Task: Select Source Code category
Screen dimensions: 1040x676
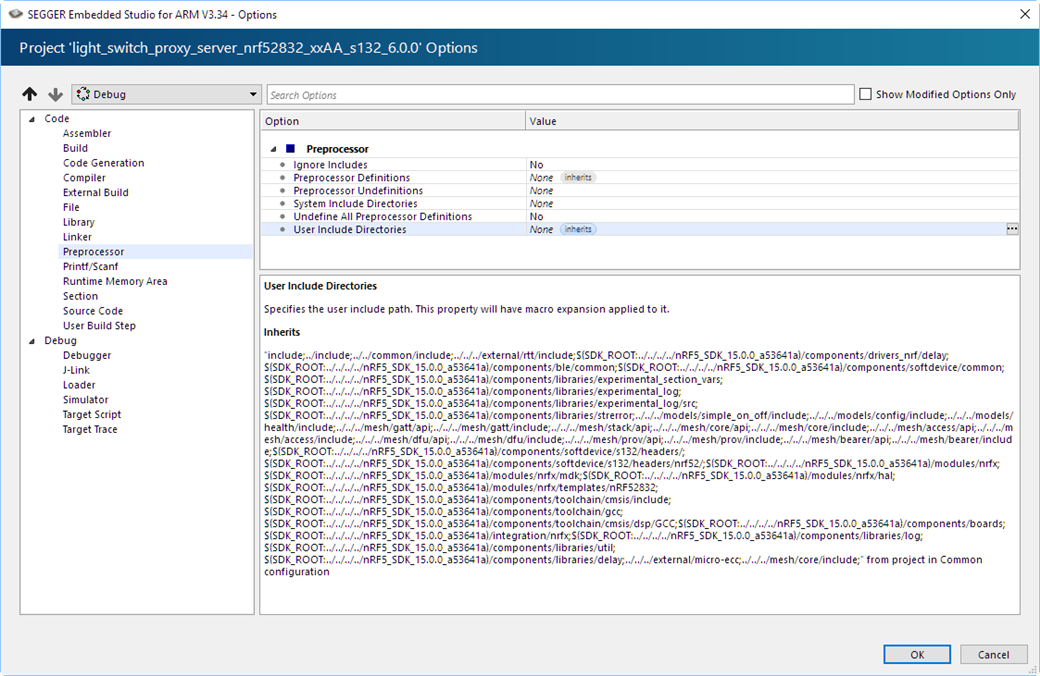Action: pyautogui.click(x=93, y=310)
